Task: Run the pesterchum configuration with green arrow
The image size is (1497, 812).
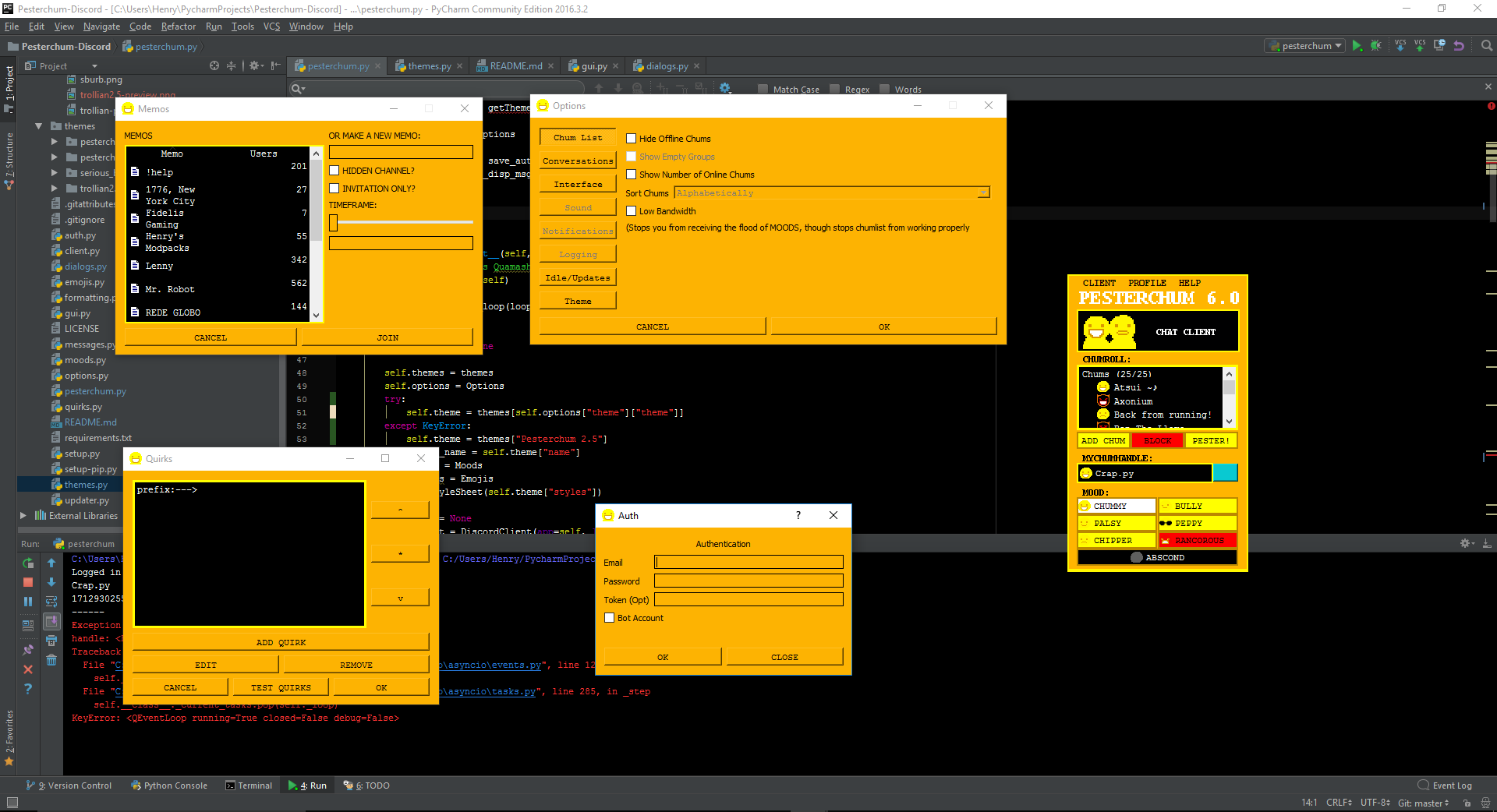Action: coord(1357,46)
